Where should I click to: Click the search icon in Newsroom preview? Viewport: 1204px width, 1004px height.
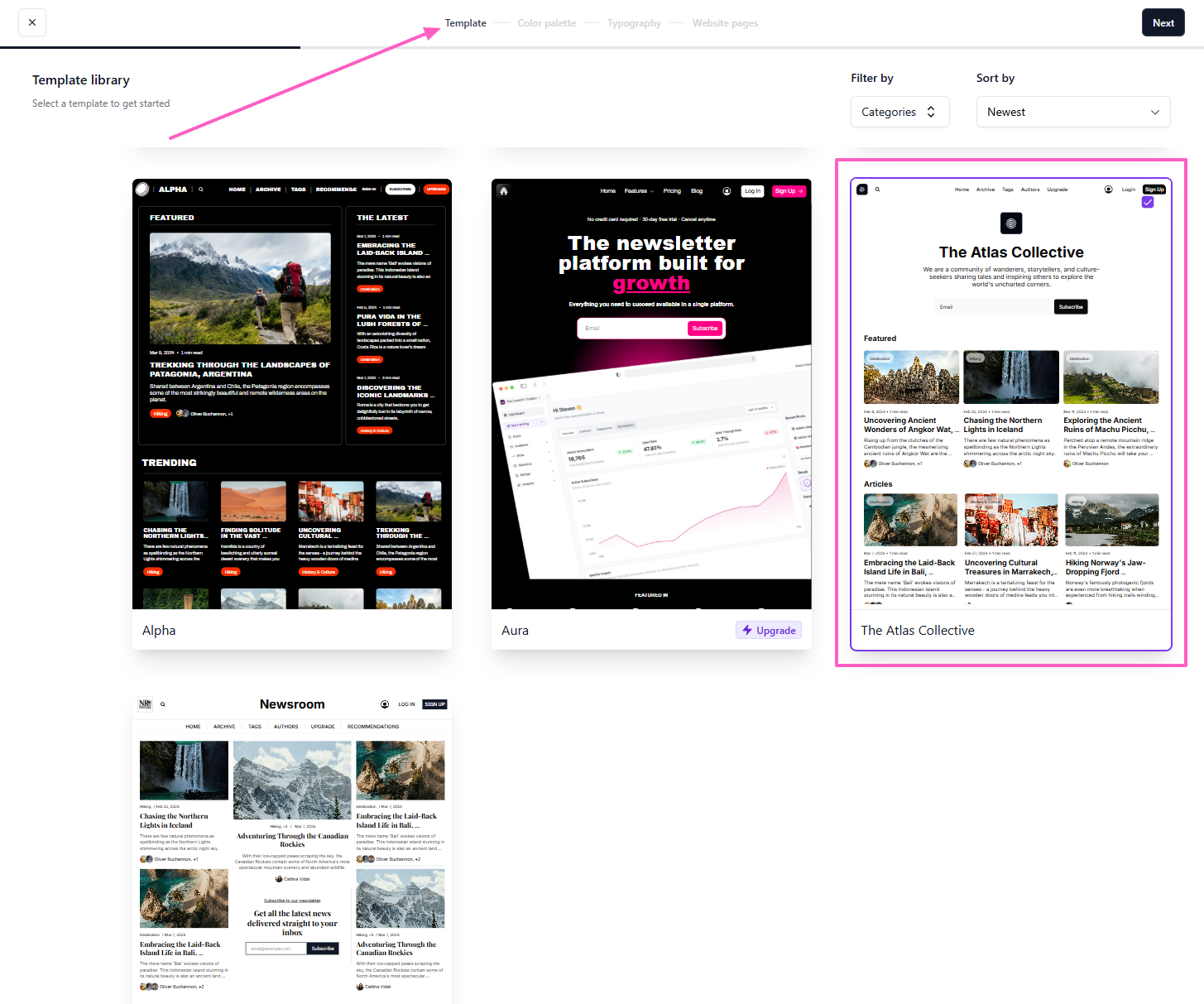(163, 704)
